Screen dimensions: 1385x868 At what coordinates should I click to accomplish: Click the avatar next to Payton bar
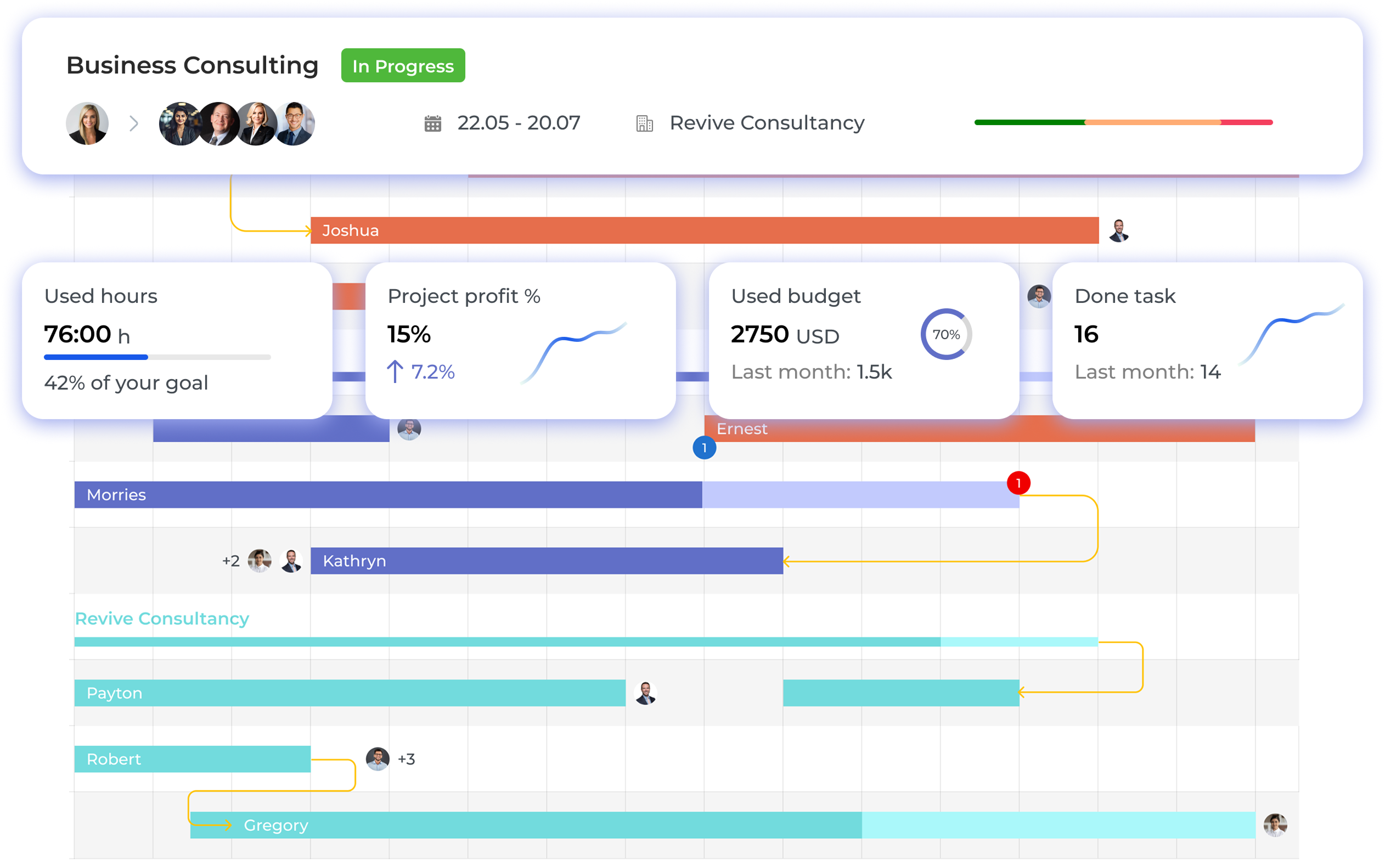tap(646, 693)
